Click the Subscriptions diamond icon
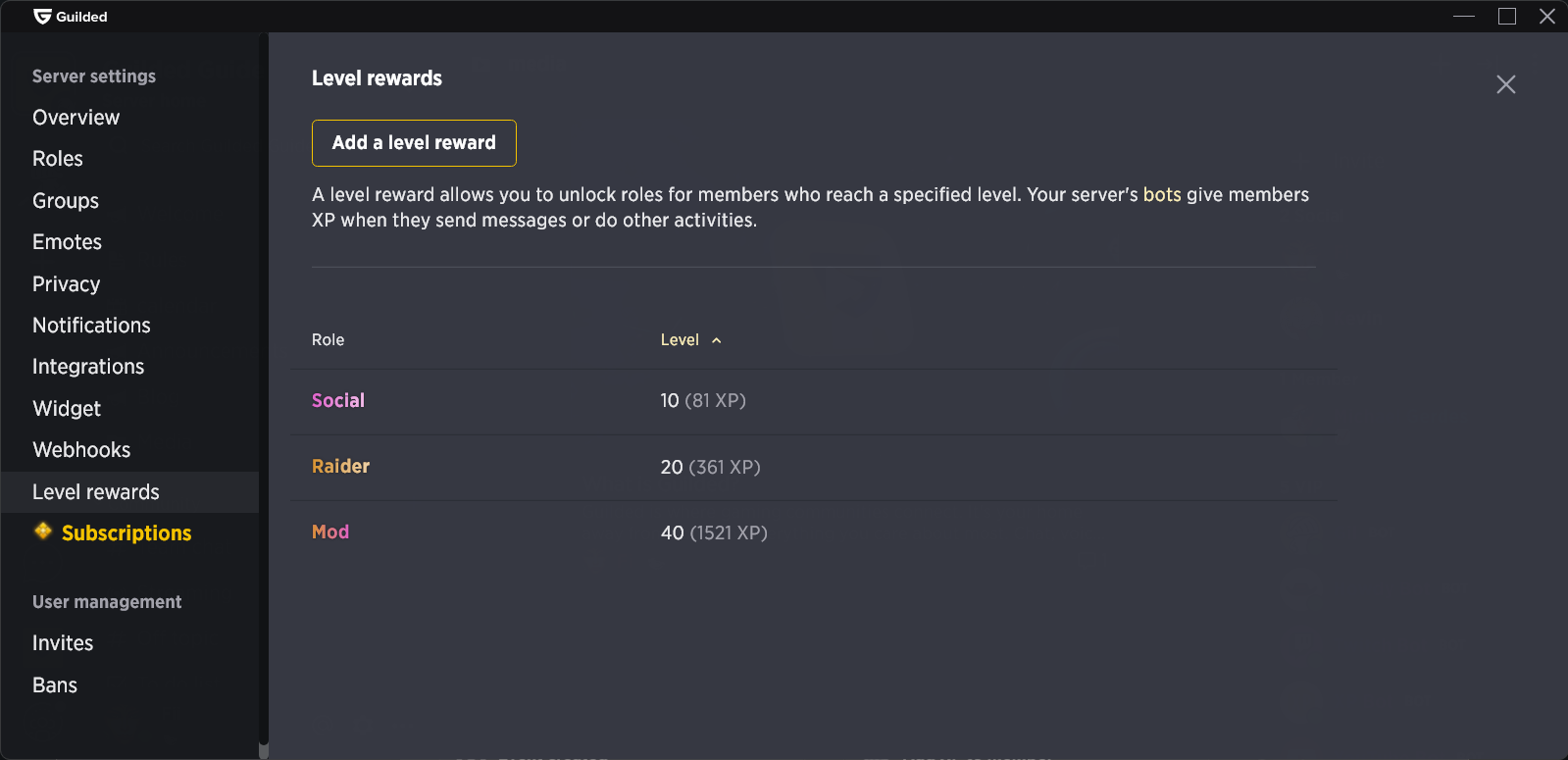 43,532
